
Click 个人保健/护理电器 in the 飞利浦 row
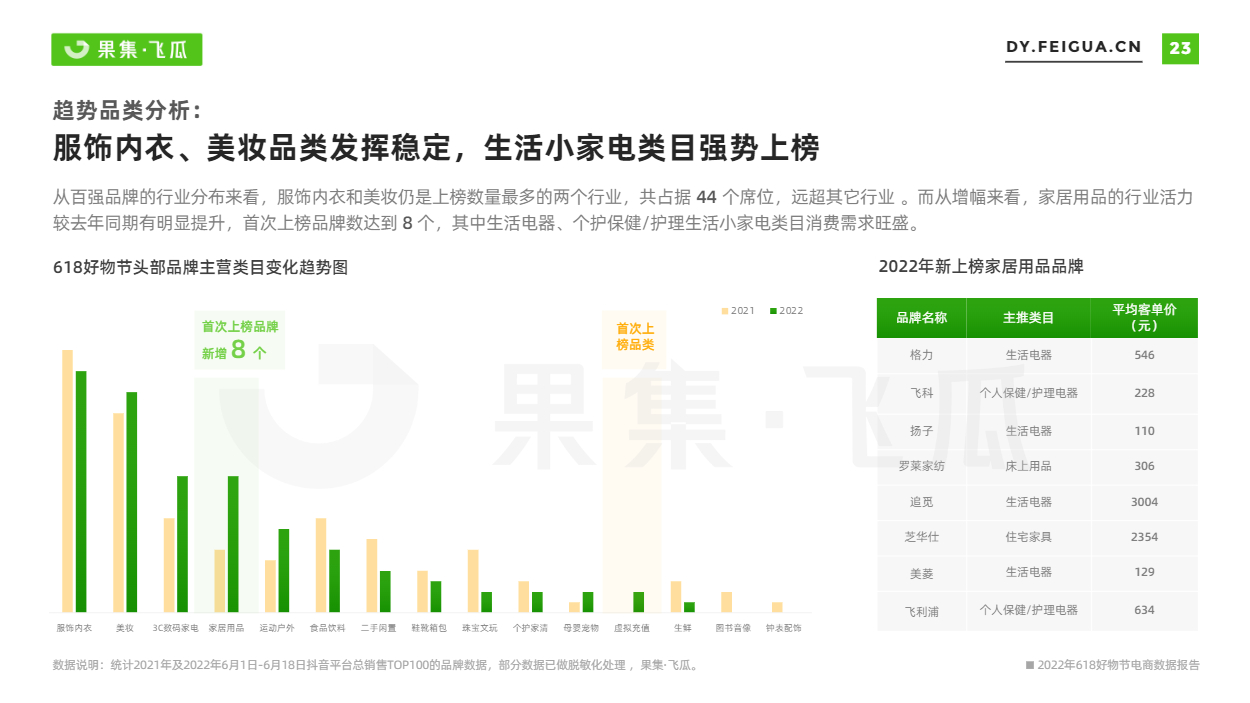click(x=1029, y=610)
